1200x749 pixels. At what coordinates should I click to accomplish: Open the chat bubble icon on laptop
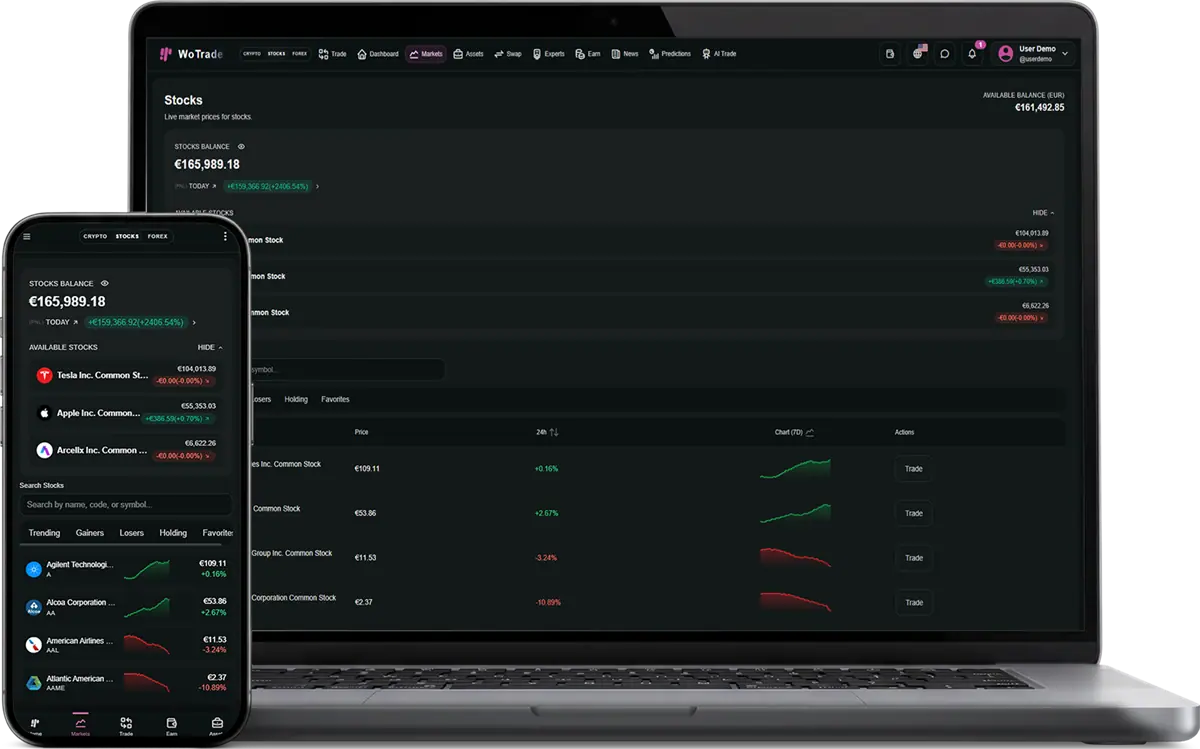click(x=944, y=54)
